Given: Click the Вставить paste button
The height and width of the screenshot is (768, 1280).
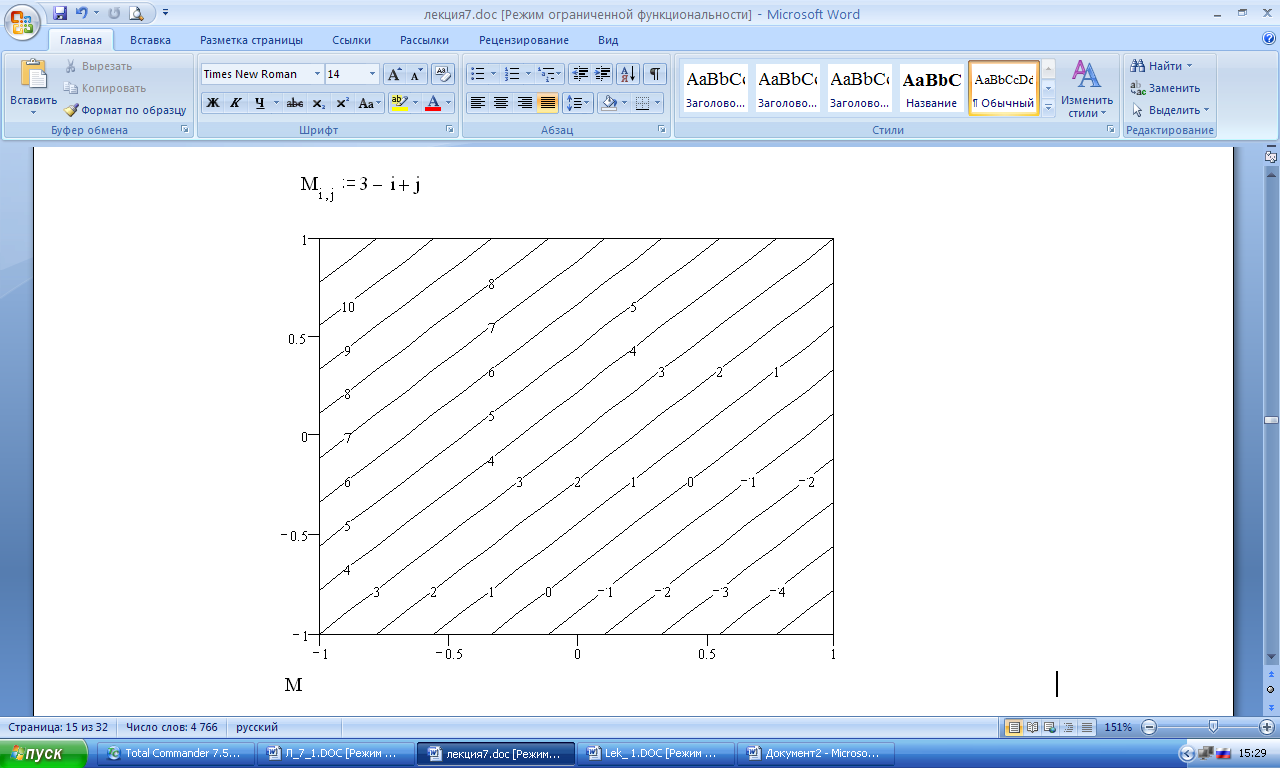Looking at the screenshot, I should (x=33, y=86).
